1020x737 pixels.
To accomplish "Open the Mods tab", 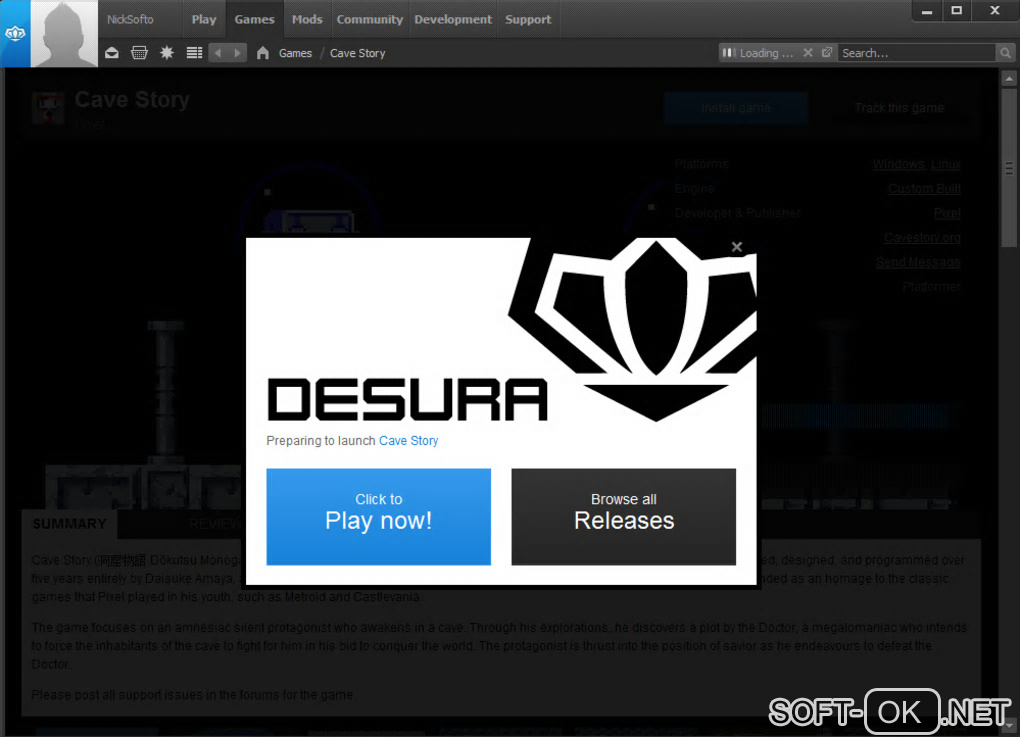I will 307,20.
